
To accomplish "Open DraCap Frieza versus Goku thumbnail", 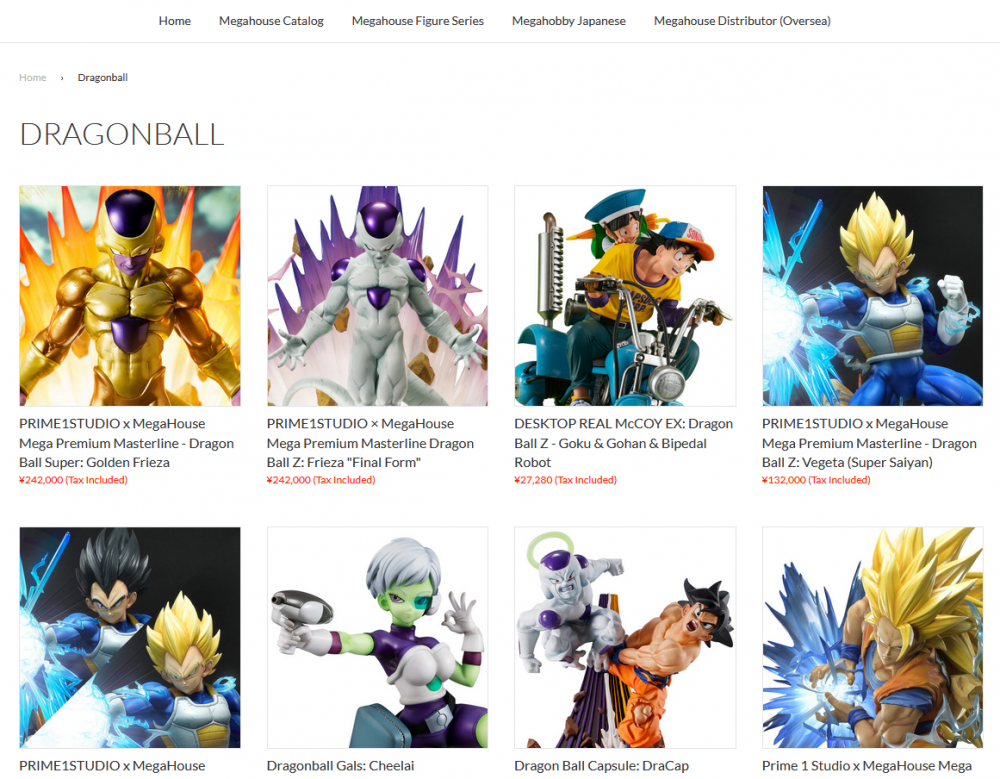I will click(x=625, y=637).
